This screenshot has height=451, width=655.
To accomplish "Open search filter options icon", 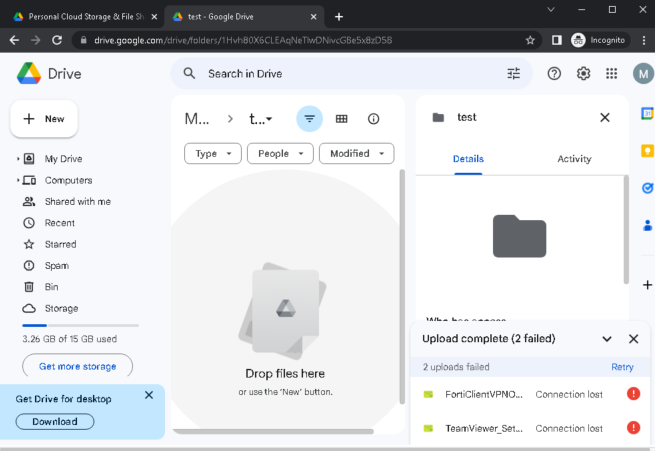I will 514,74.
